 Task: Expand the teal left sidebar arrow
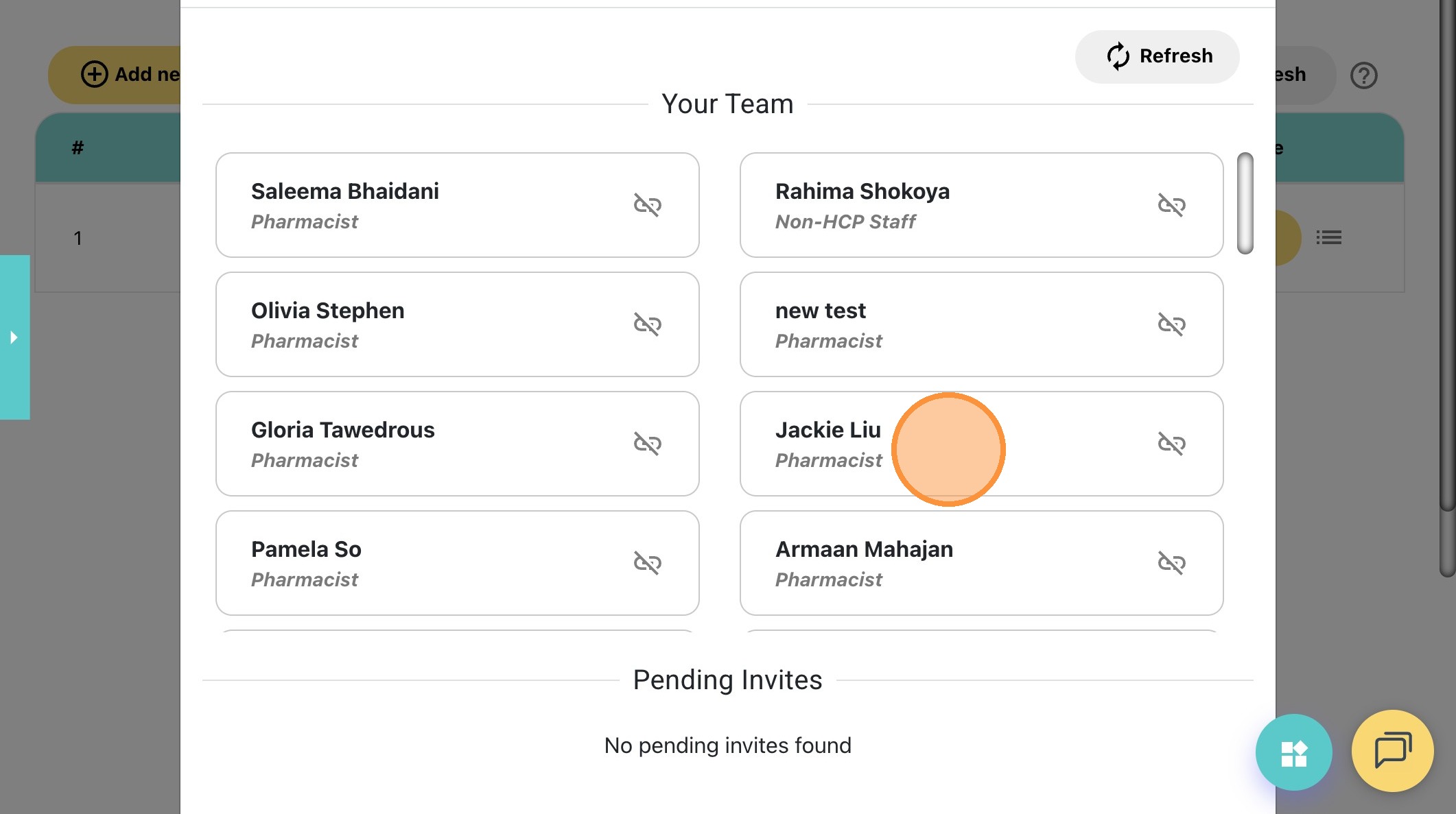[x=14, y=337]
